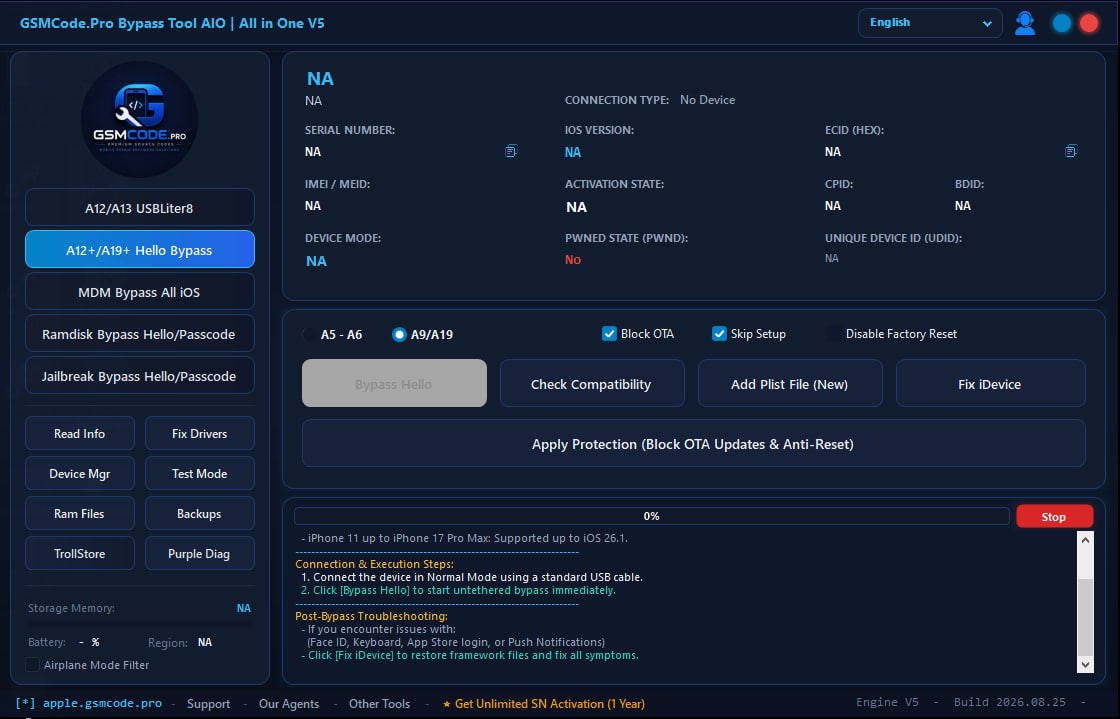This screenshot has width=1120, height=719.
Task: Open Purple Diag tool
Action: point(200,553)
